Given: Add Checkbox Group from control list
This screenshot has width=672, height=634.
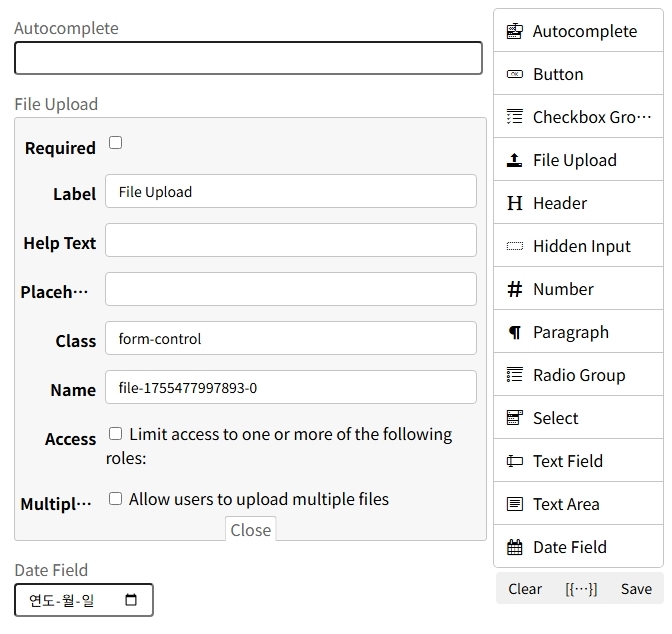Looking at the screenshot, I should [x=578, y=117].
